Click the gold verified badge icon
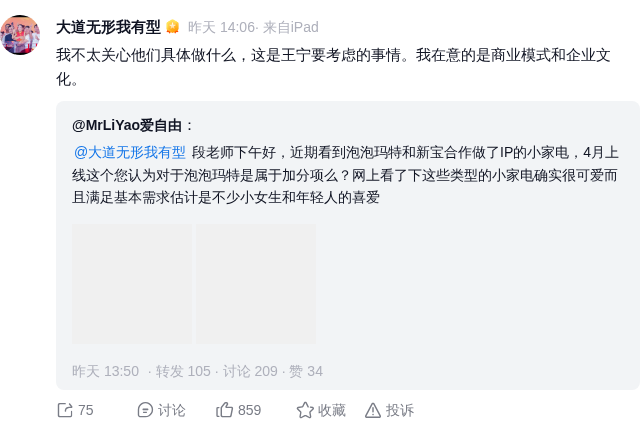 [x=173, y=27]
